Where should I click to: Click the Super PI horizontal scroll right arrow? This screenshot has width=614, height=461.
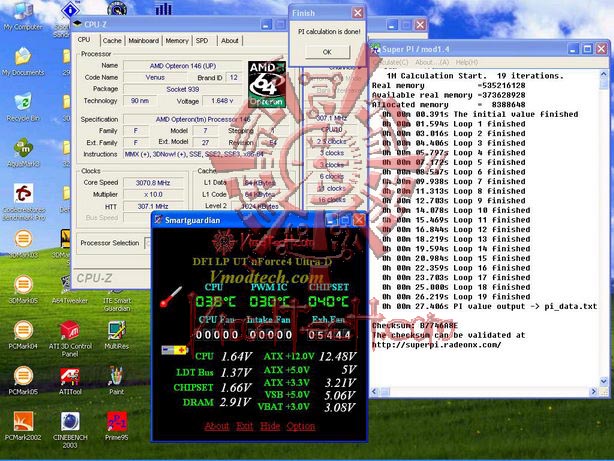tap(594, 391)
